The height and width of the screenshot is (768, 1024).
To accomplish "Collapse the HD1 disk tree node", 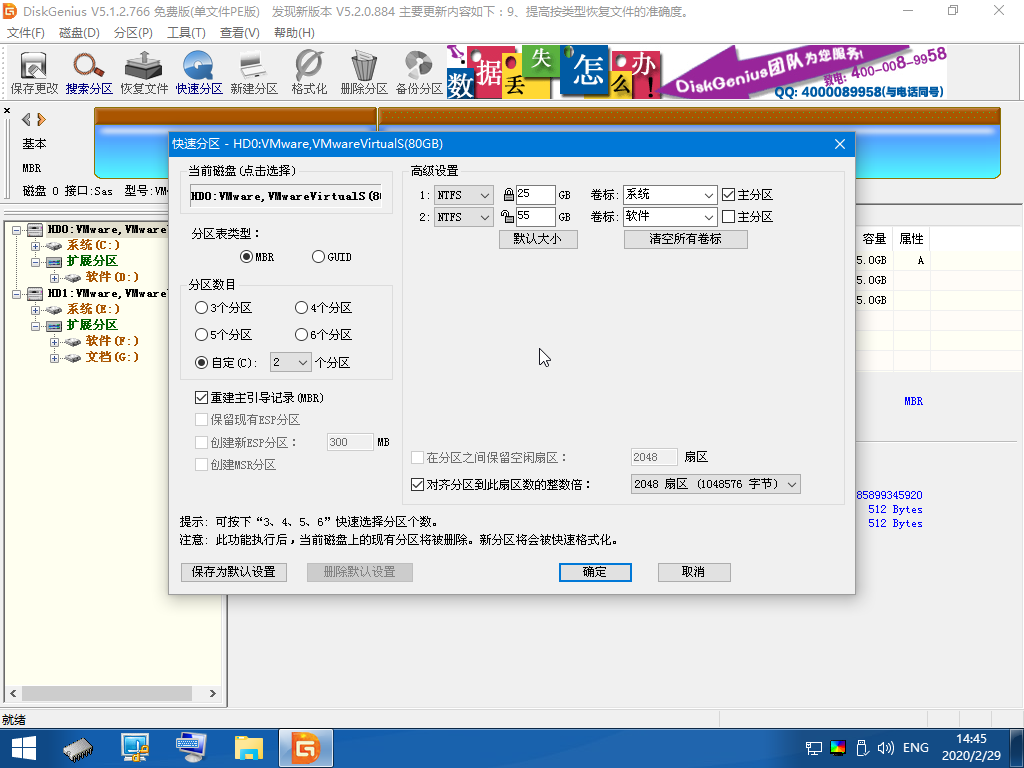I will coord(16,294).
